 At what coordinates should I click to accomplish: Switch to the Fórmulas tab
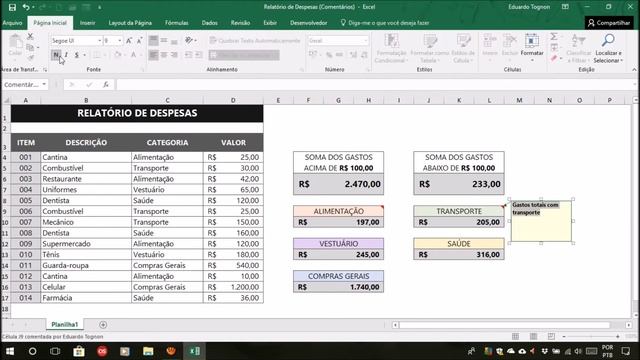[x=177, y=23]
